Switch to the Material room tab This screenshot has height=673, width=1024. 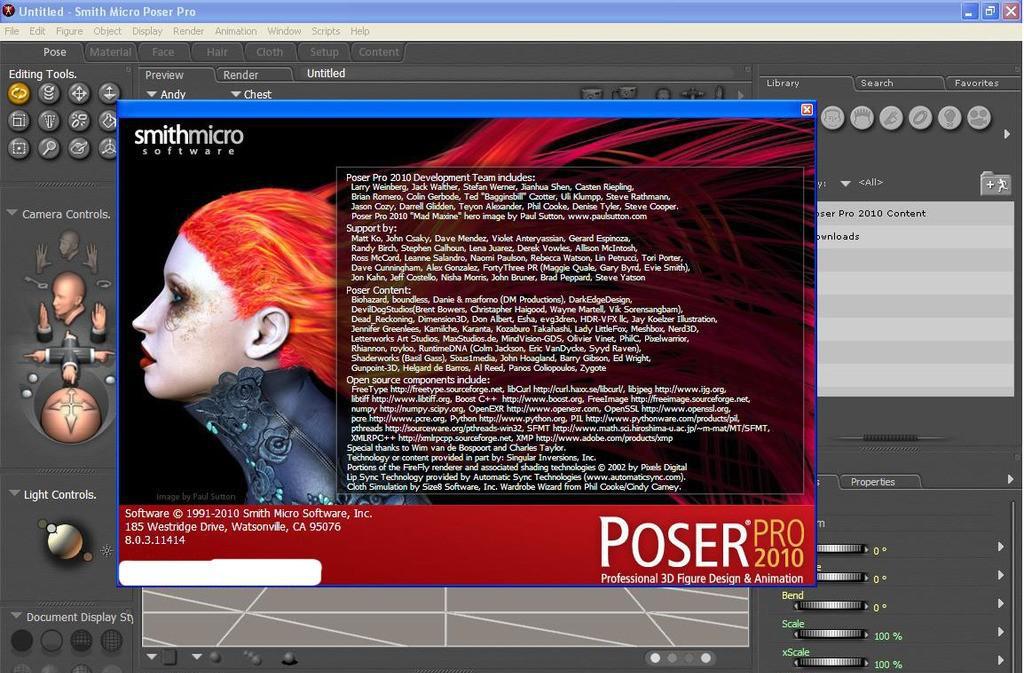coord(110,52)
